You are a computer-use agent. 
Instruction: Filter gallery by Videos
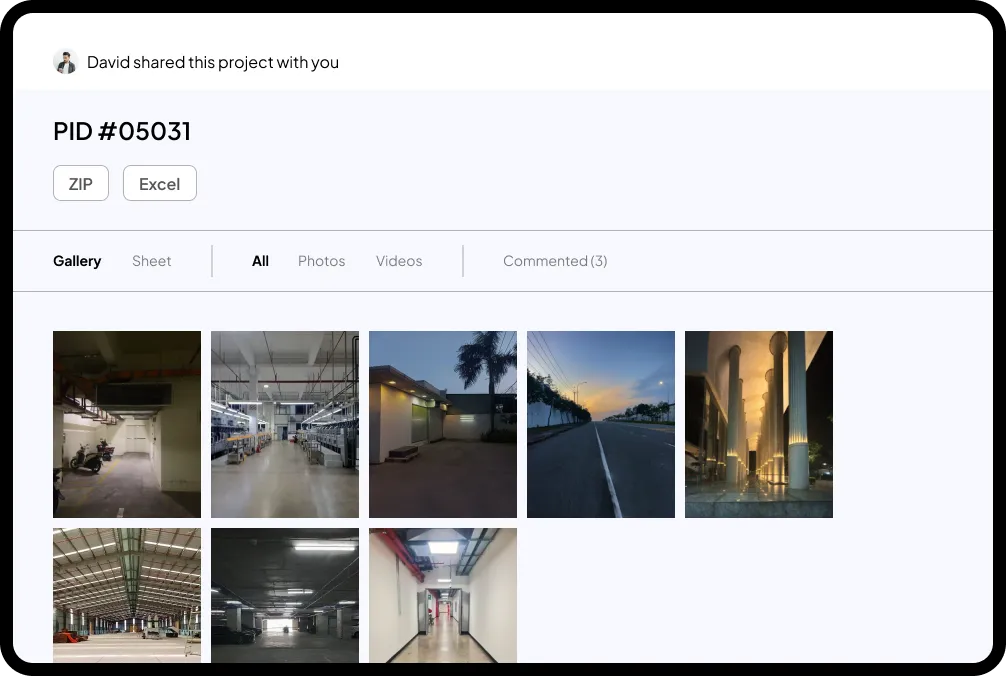click(398, 261)
